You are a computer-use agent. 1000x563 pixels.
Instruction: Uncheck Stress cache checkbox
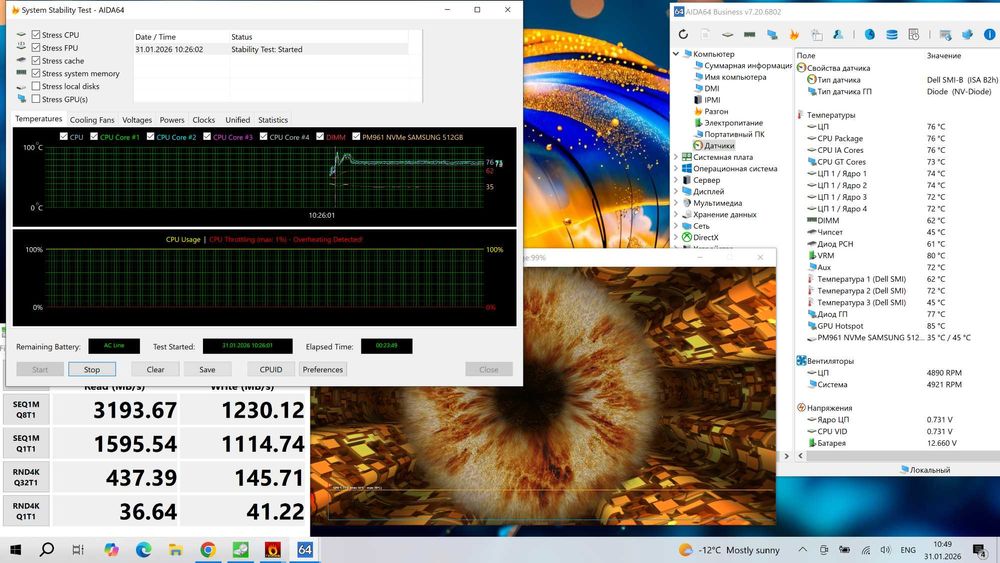(x=36, y=61)
